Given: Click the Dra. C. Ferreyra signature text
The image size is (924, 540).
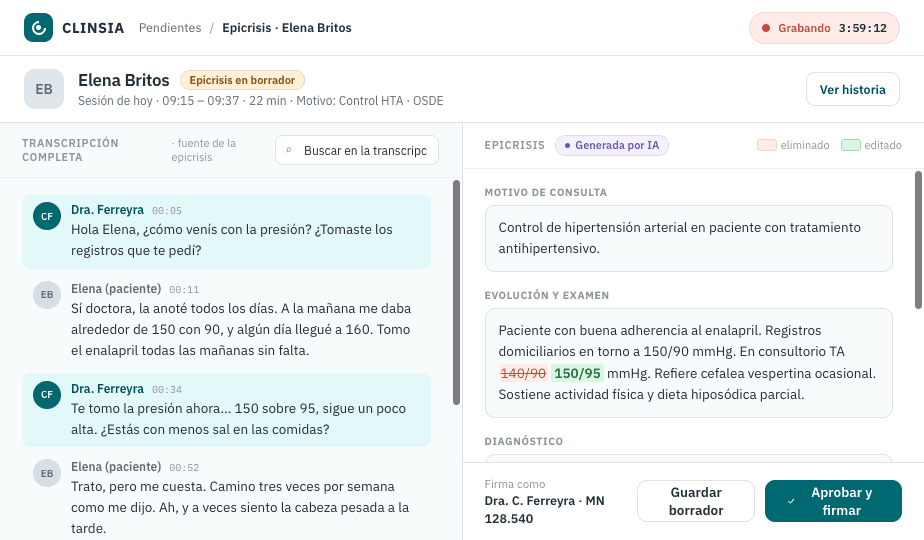Looking at the screenshot, I should (x=544, y=509).
